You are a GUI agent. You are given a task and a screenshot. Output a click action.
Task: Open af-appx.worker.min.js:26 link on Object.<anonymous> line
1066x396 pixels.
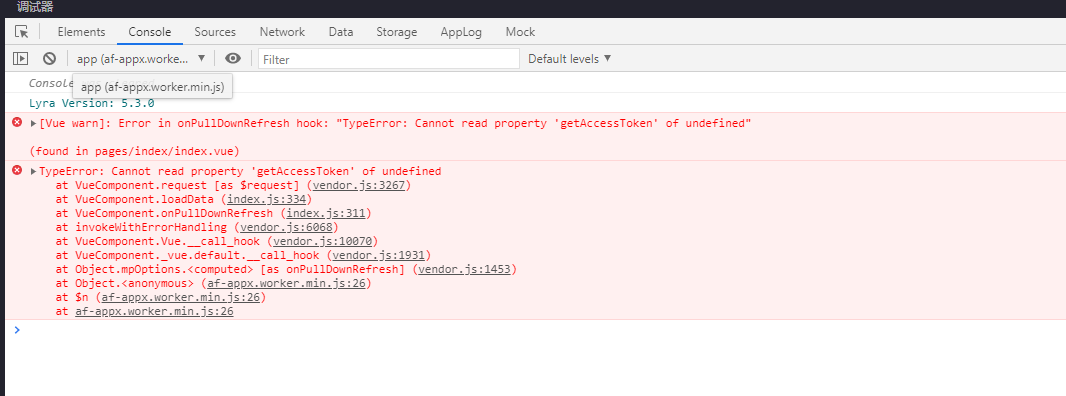286,284
